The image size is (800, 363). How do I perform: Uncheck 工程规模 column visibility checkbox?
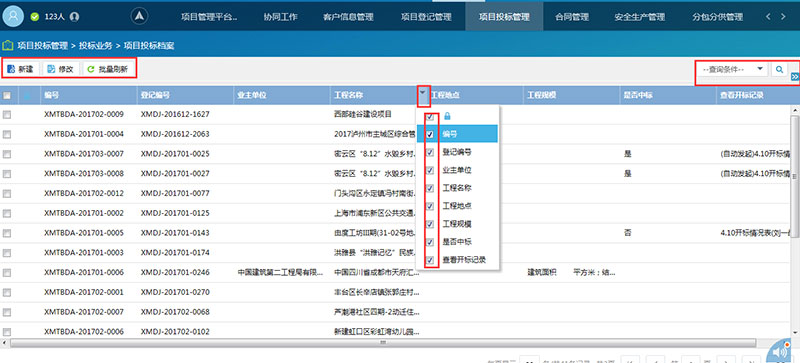point(431,224)
